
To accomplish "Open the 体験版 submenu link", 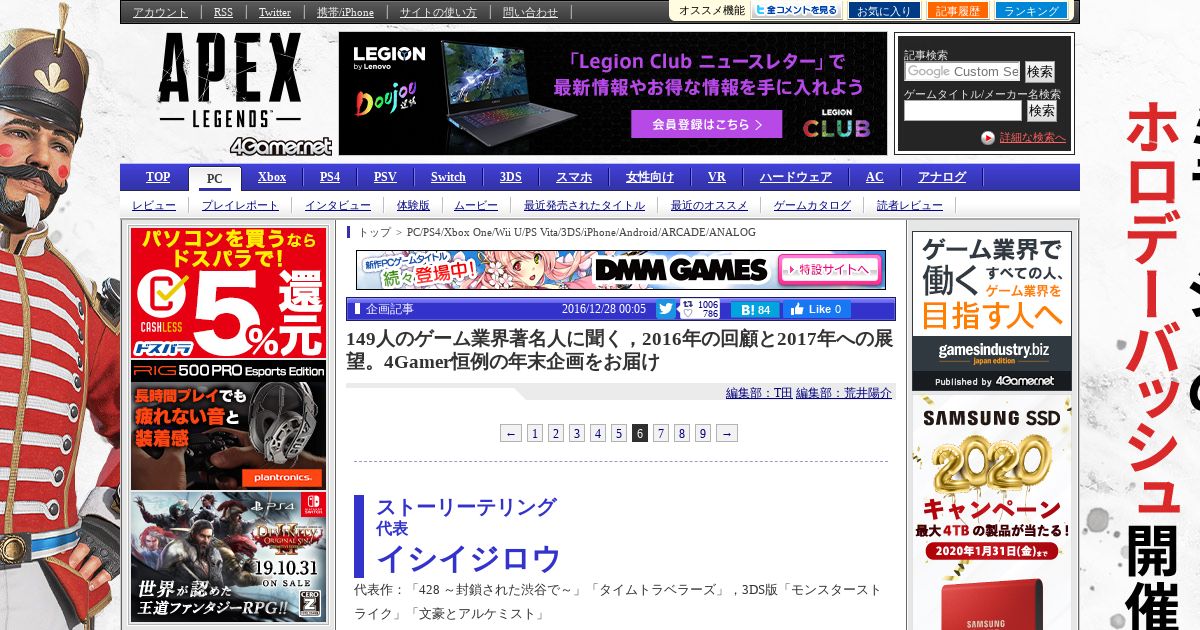I will click(x=413, y=205).
